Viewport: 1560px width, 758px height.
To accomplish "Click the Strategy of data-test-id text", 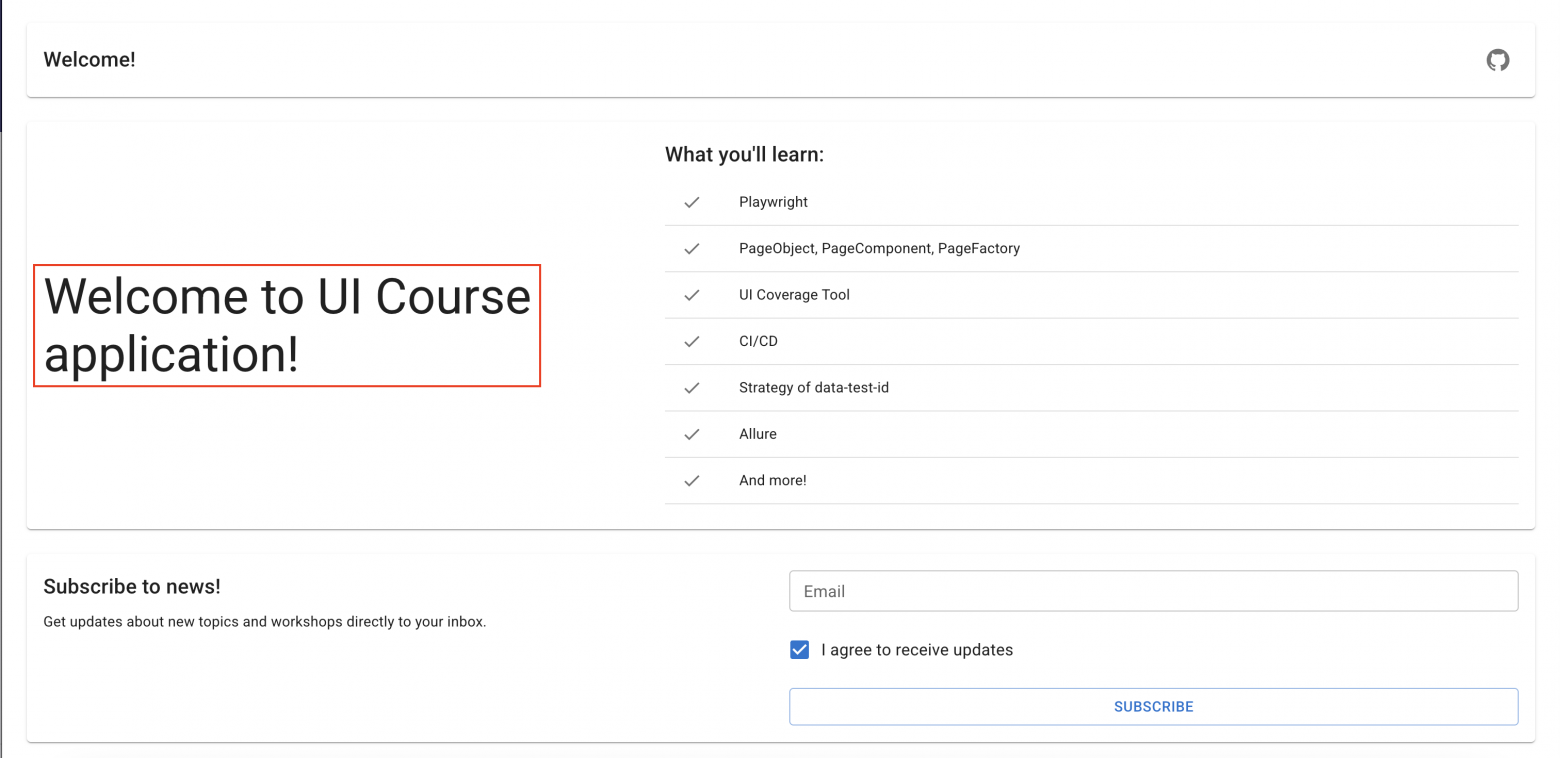I will [813, 388].
